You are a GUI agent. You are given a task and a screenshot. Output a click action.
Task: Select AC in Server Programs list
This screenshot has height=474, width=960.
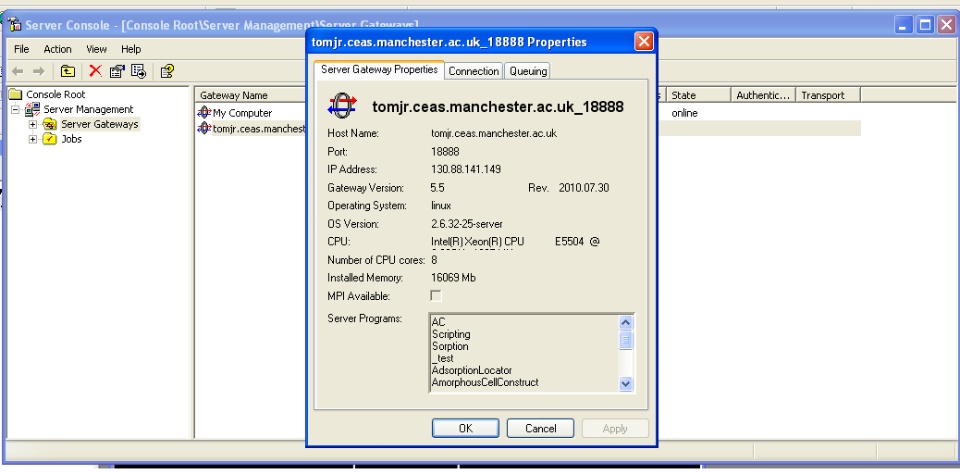438,322
